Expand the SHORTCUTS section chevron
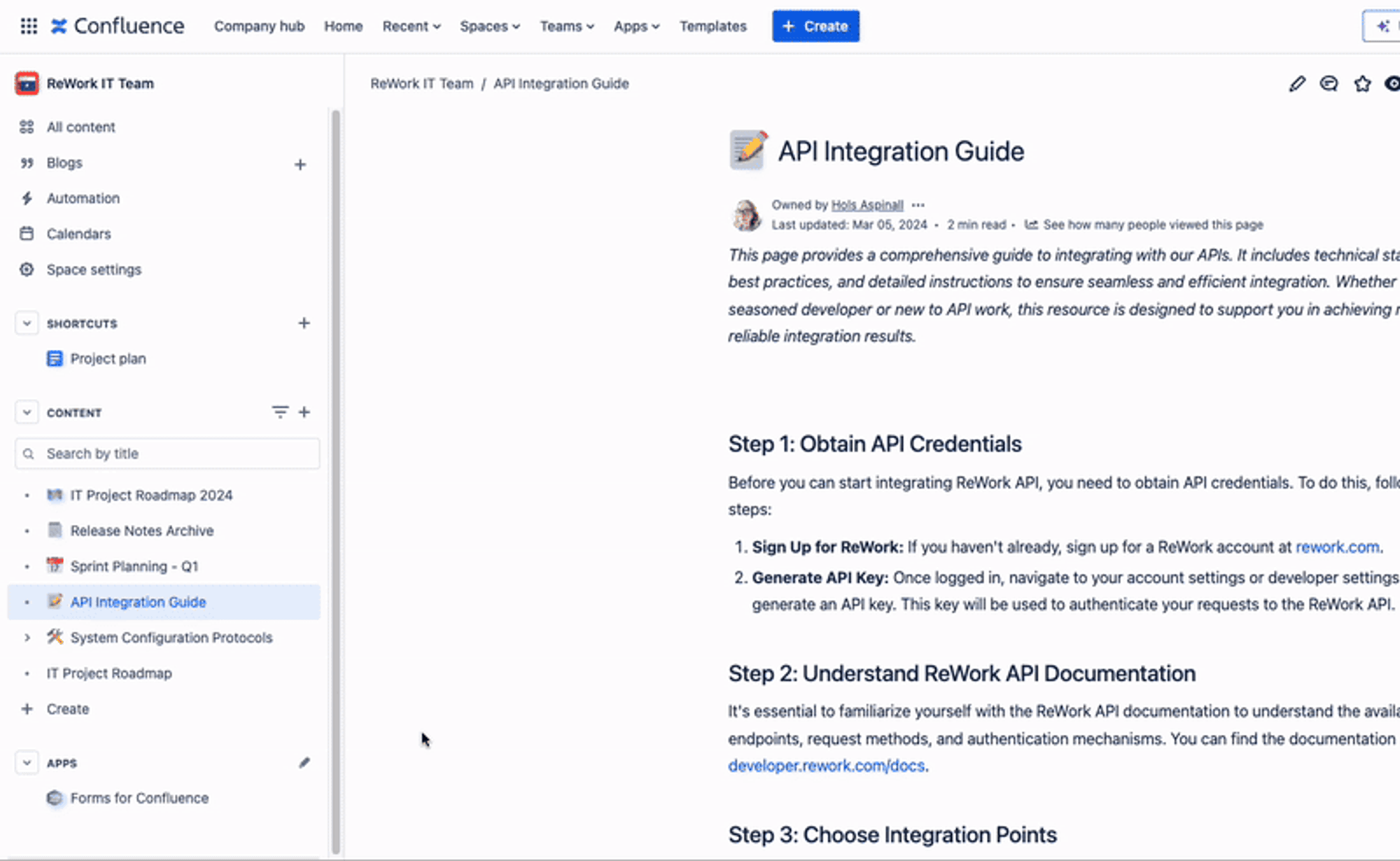Image resolution: width=1400 pixels, height=861 pixels. tap(26, 322)
